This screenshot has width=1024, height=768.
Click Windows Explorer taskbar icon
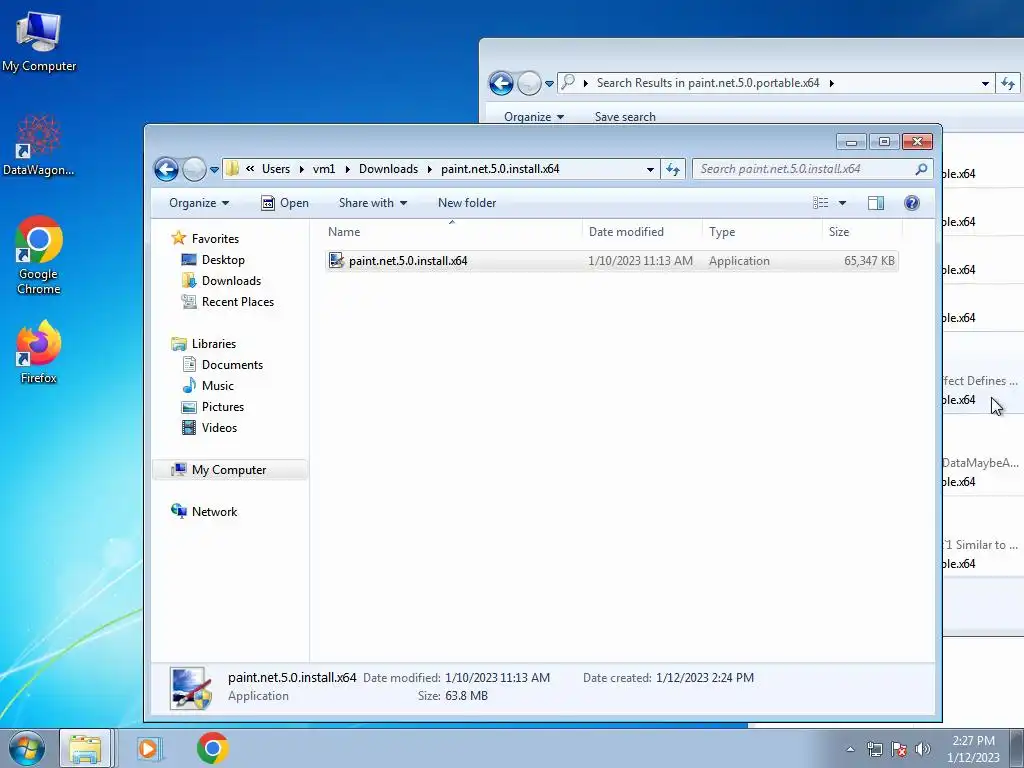(x=85, y=748)
